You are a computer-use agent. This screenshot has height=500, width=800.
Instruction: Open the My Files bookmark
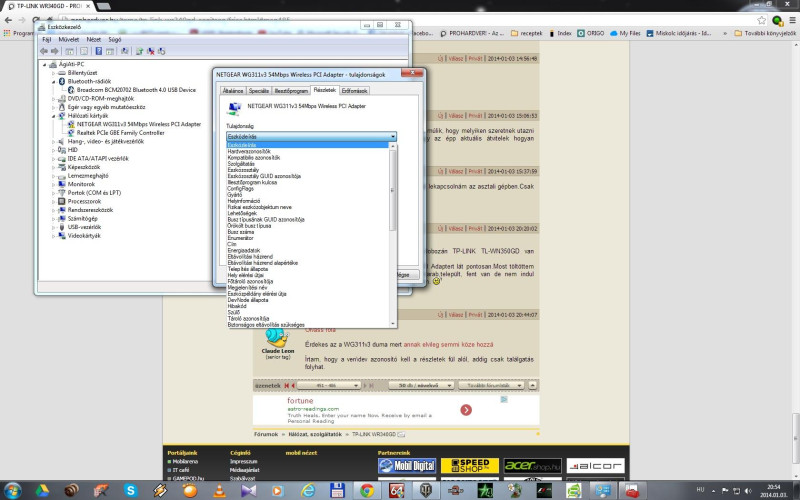coord(625,33)
